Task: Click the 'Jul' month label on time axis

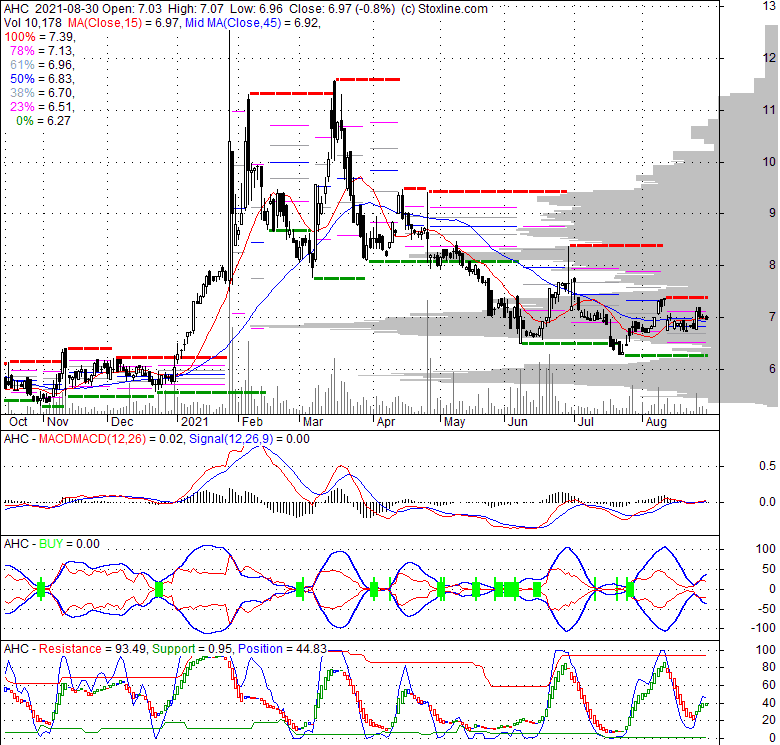Action: tap(586, 422)
